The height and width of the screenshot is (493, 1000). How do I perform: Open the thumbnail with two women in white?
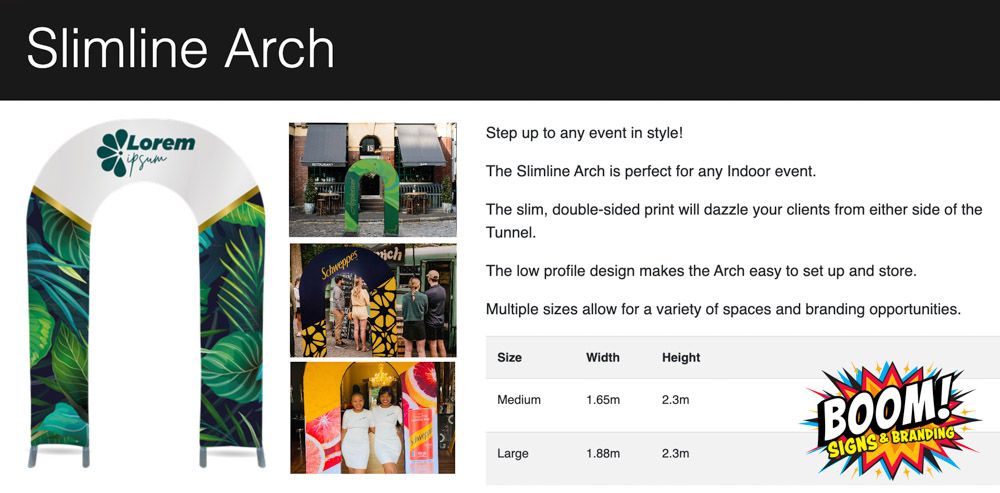coord(372,417)
